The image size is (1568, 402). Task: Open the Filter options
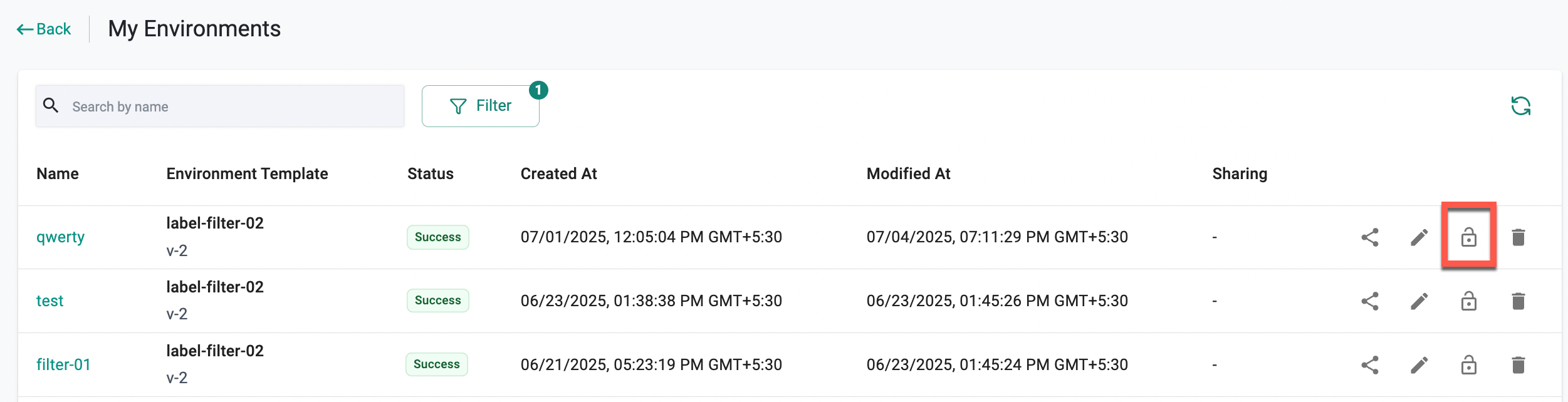(x=480, y=106)
